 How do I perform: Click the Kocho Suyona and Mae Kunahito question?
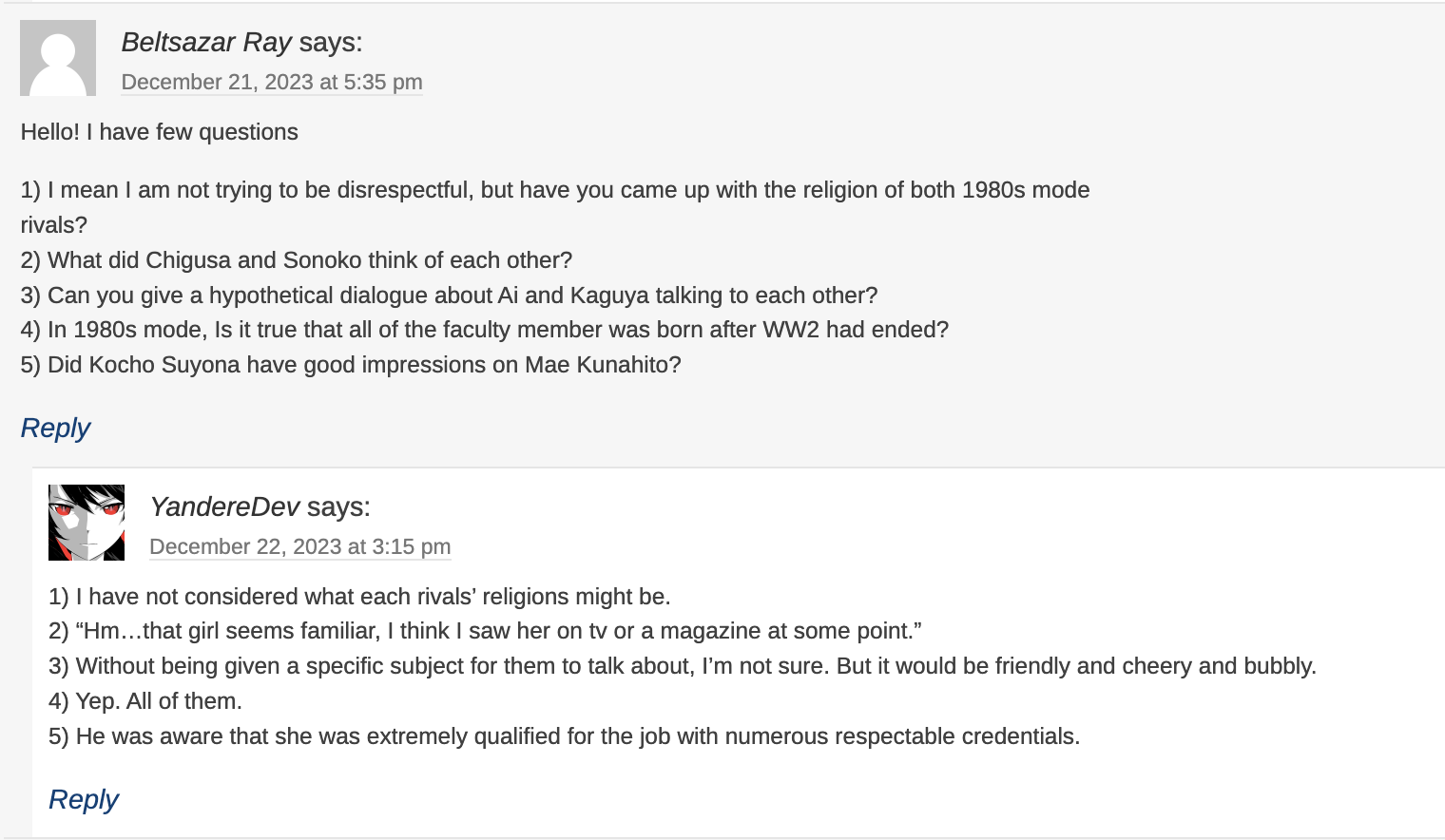pyautogui.click(x=351, y=365)
